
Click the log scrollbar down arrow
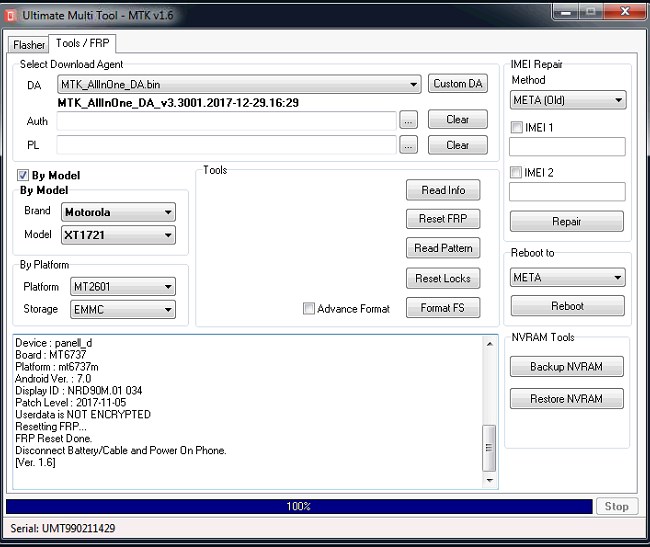tap(490, 480)
